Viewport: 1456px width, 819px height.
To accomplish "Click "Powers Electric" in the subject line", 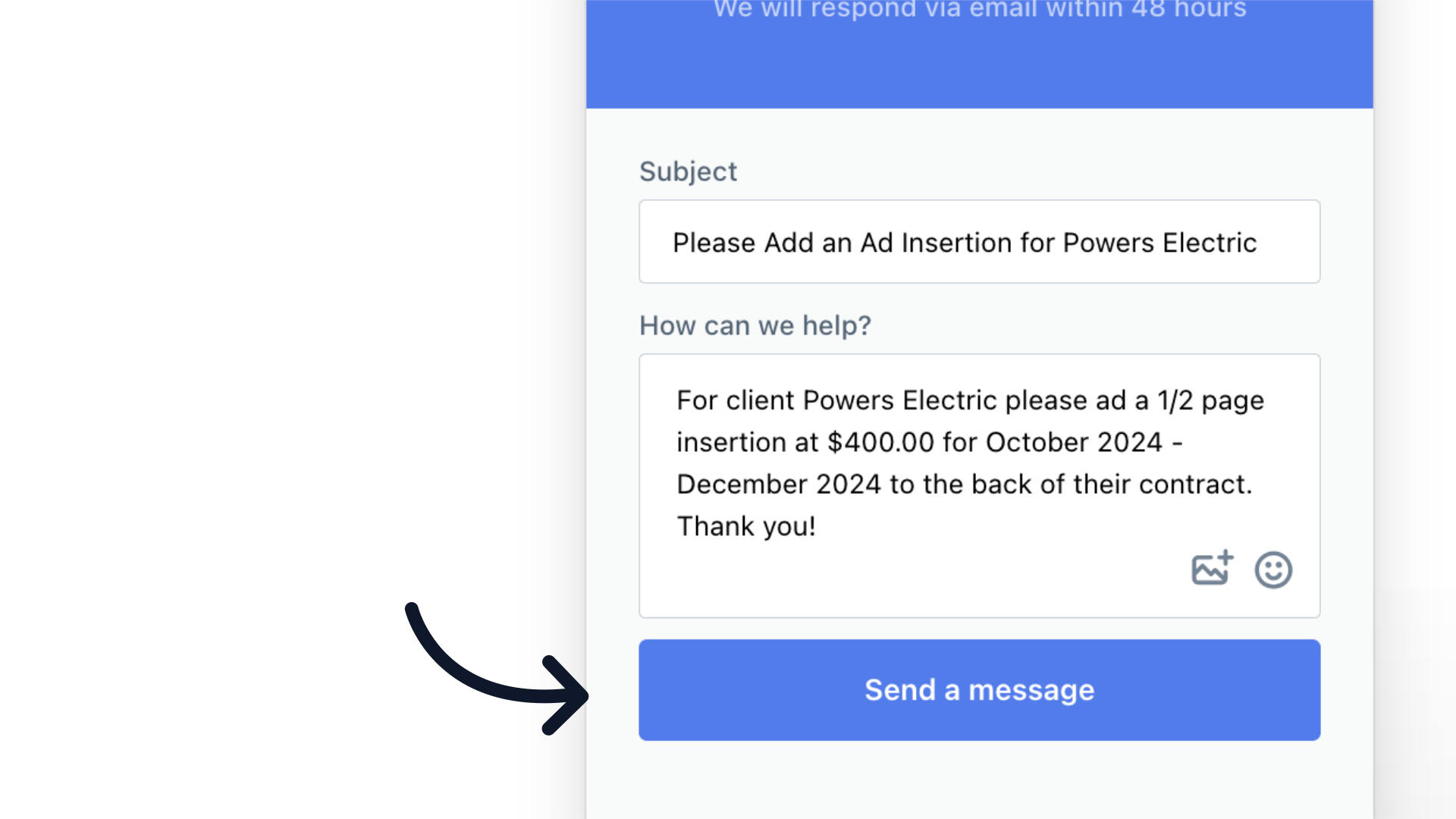I will coord(1159,243).
